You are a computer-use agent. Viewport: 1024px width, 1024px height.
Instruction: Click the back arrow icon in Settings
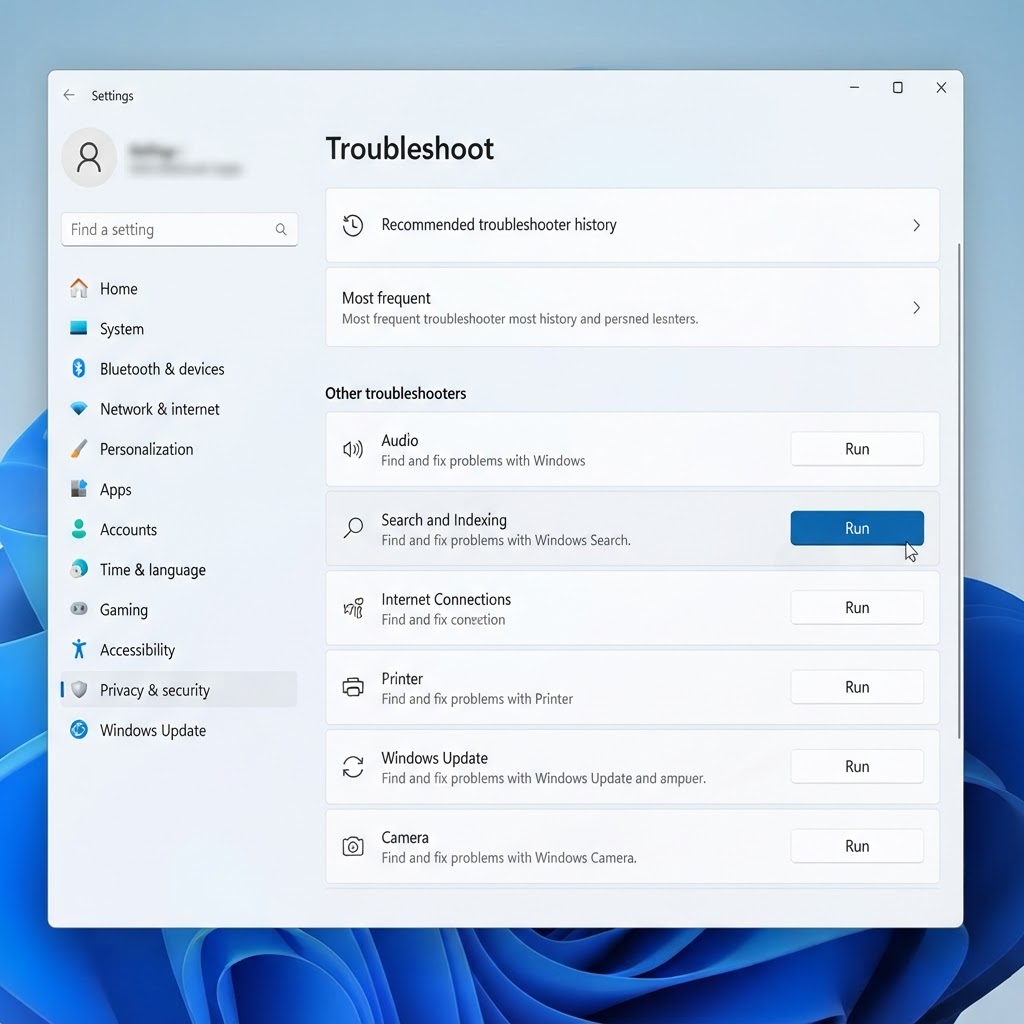(x=69, y=95)
